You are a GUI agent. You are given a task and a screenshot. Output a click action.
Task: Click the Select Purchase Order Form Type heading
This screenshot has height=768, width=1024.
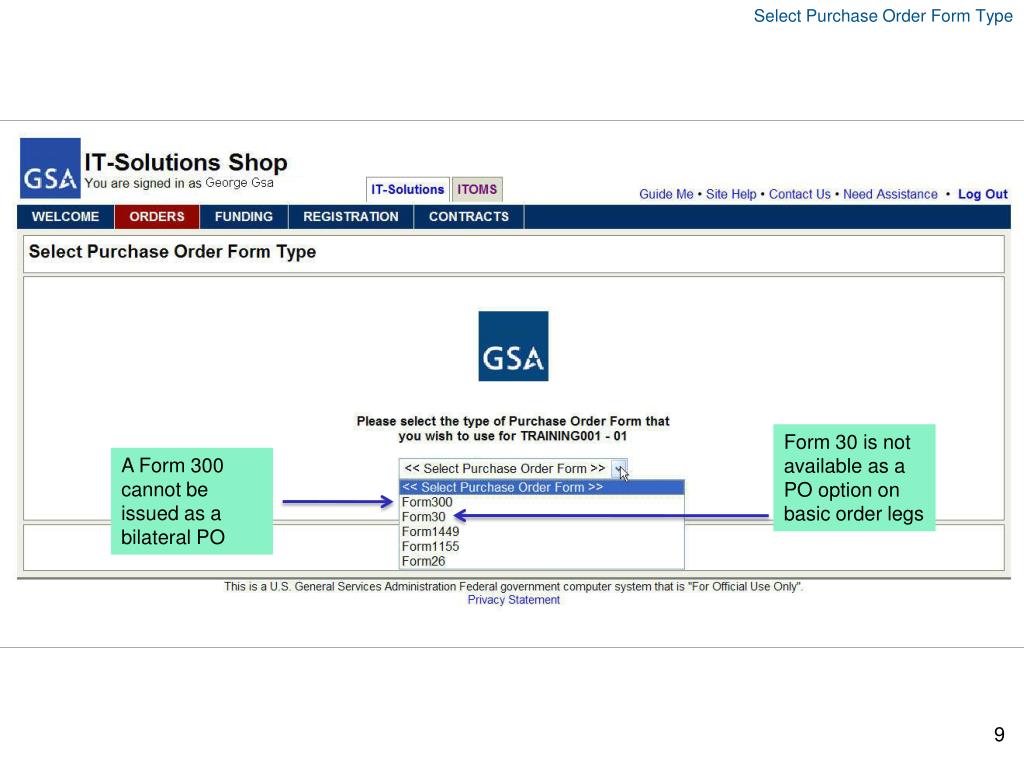[x=172, y=252]
